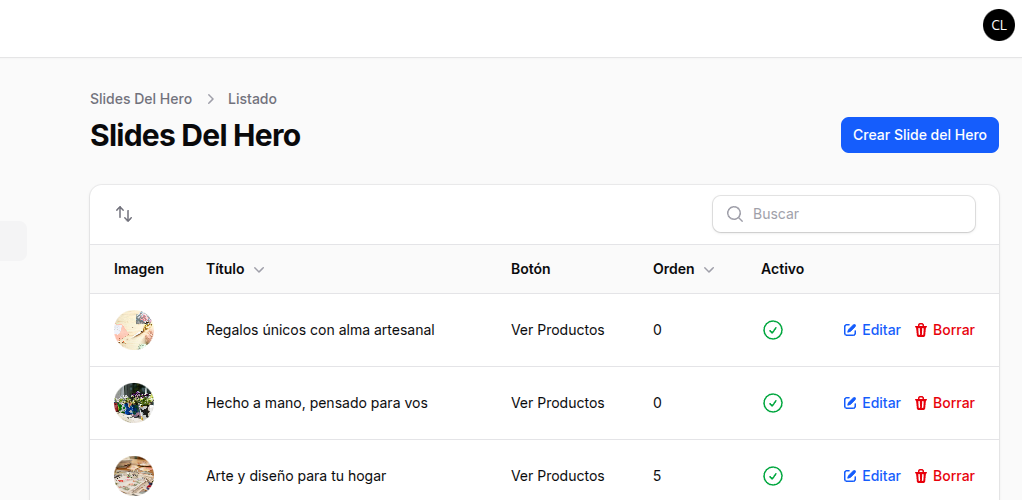Viewport: 1022px width, 500px height.
Task: Click Crear Slide del Hero button
Action: [920, 135]
